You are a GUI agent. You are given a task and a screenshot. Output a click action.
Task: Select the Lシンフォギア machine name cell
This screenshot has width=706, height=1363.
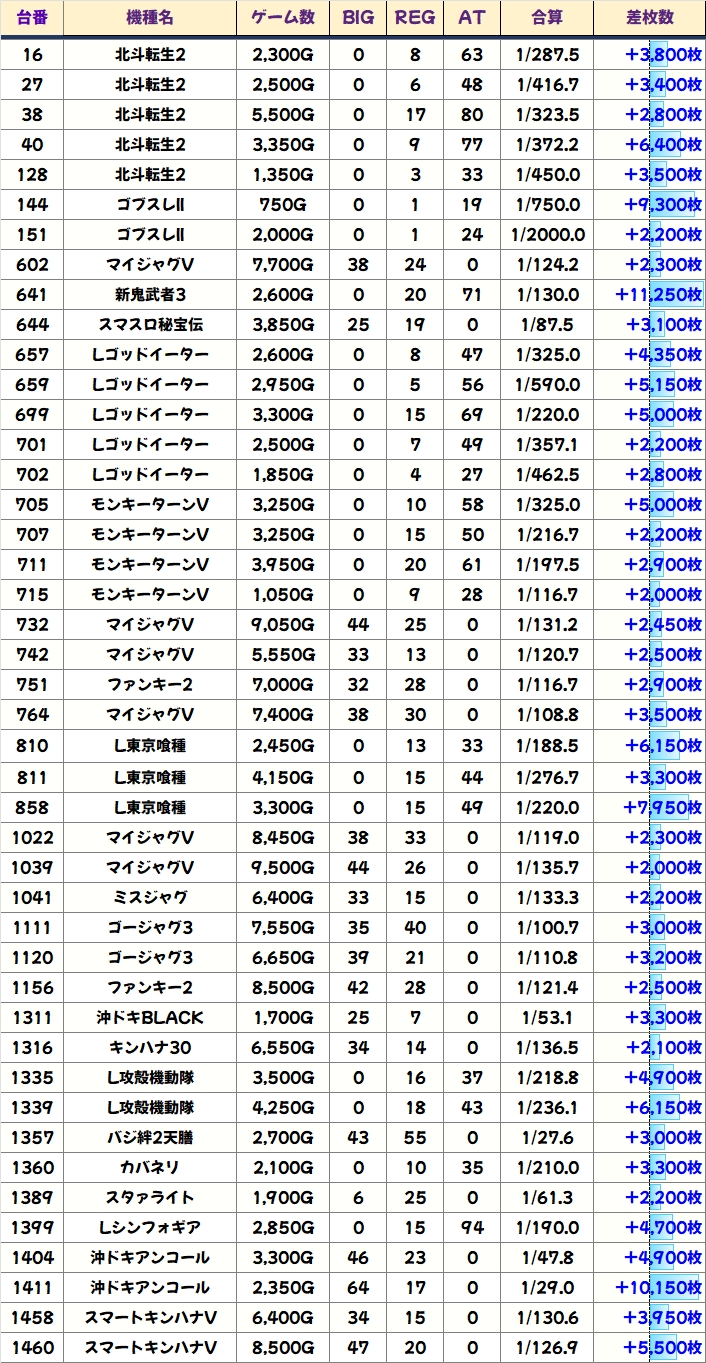click(150, 1227)
